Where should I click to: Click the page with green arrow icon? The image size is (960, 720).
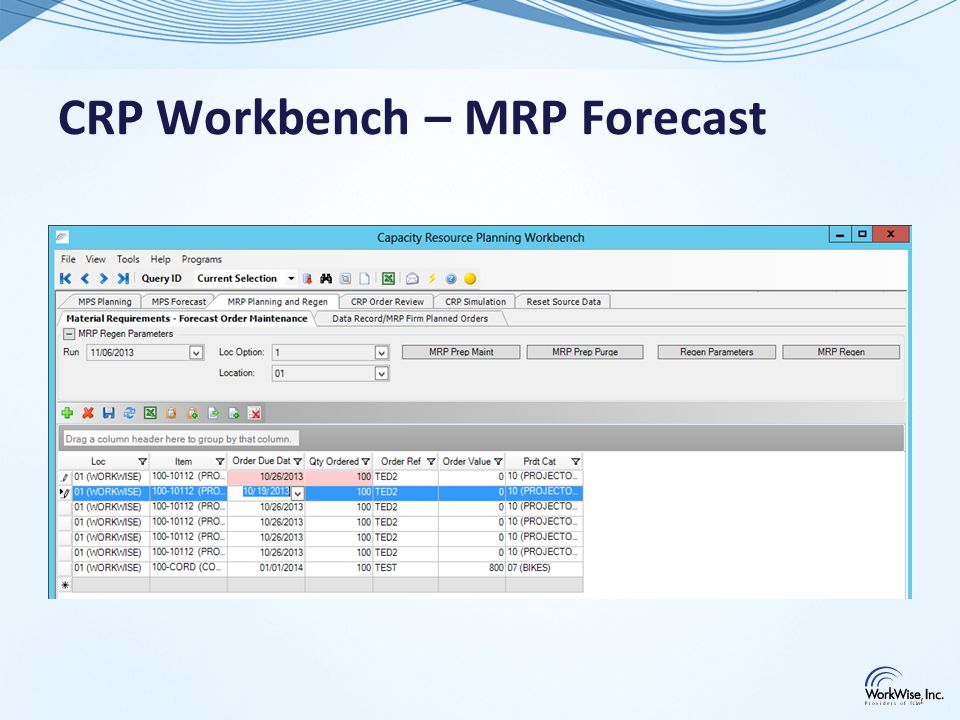213,413
